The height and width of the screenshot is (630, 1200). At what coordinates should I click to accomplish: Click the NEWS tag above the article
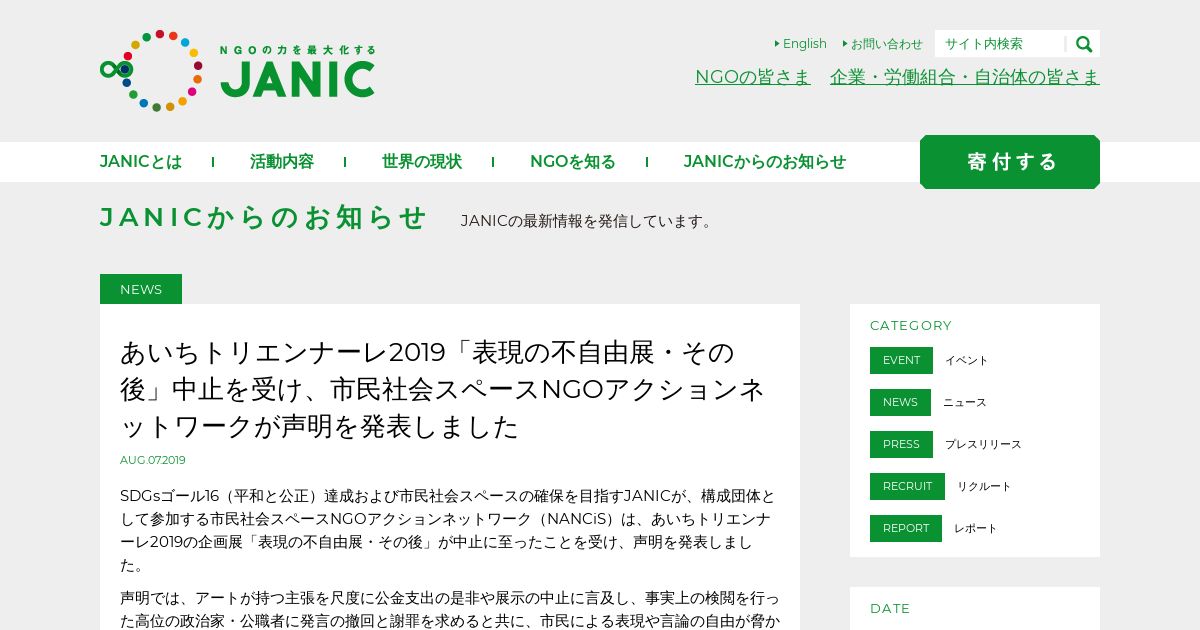pyautogui.click(x=141, y=289)
